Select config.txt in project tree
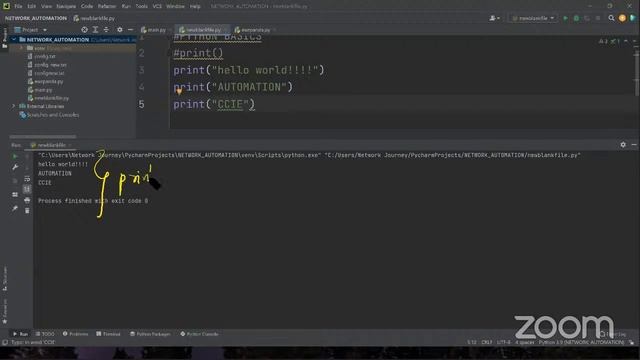 click(x=41, y=56)
